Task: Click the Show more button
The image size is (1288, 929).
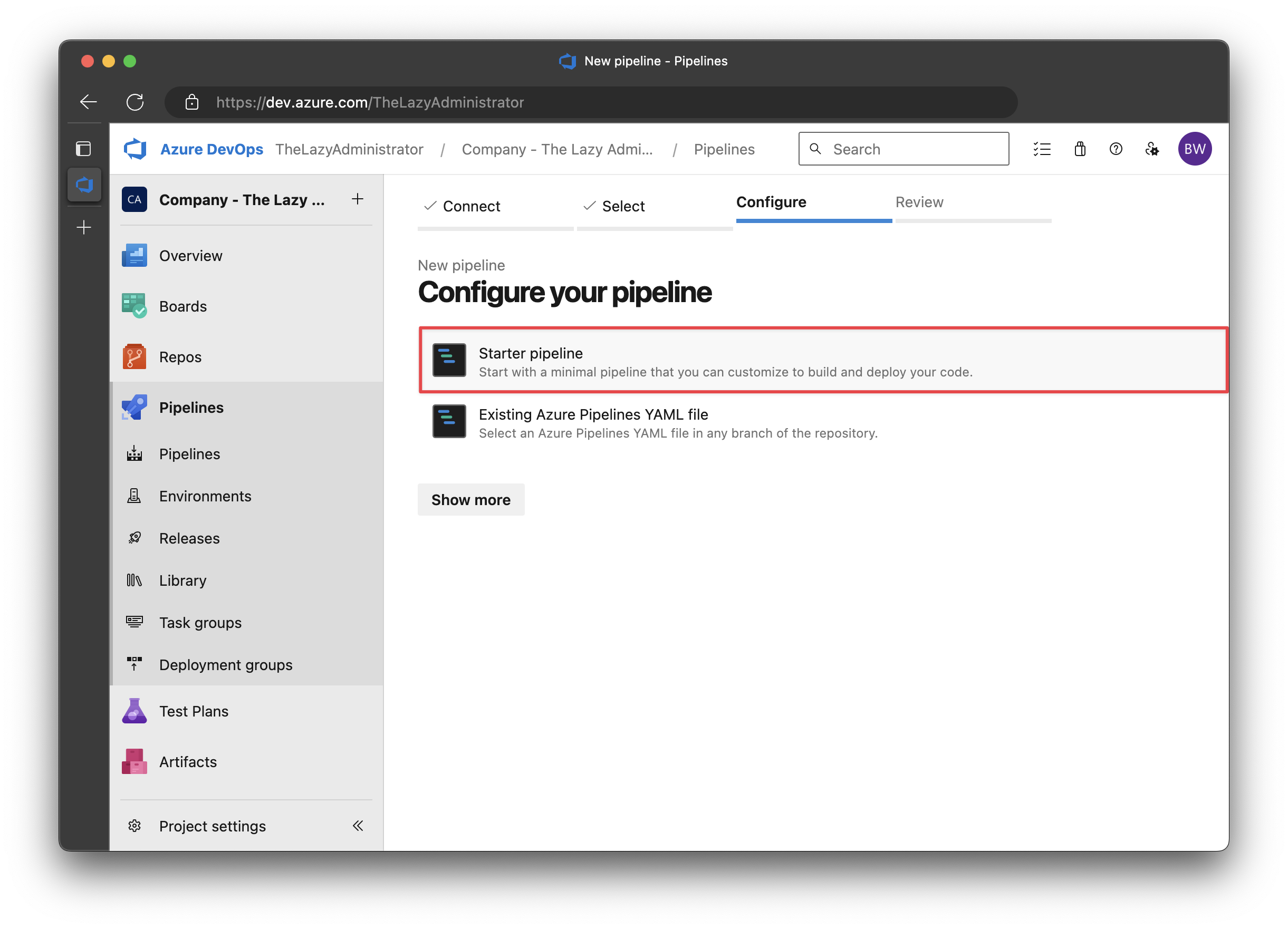Action: (471, 500)
